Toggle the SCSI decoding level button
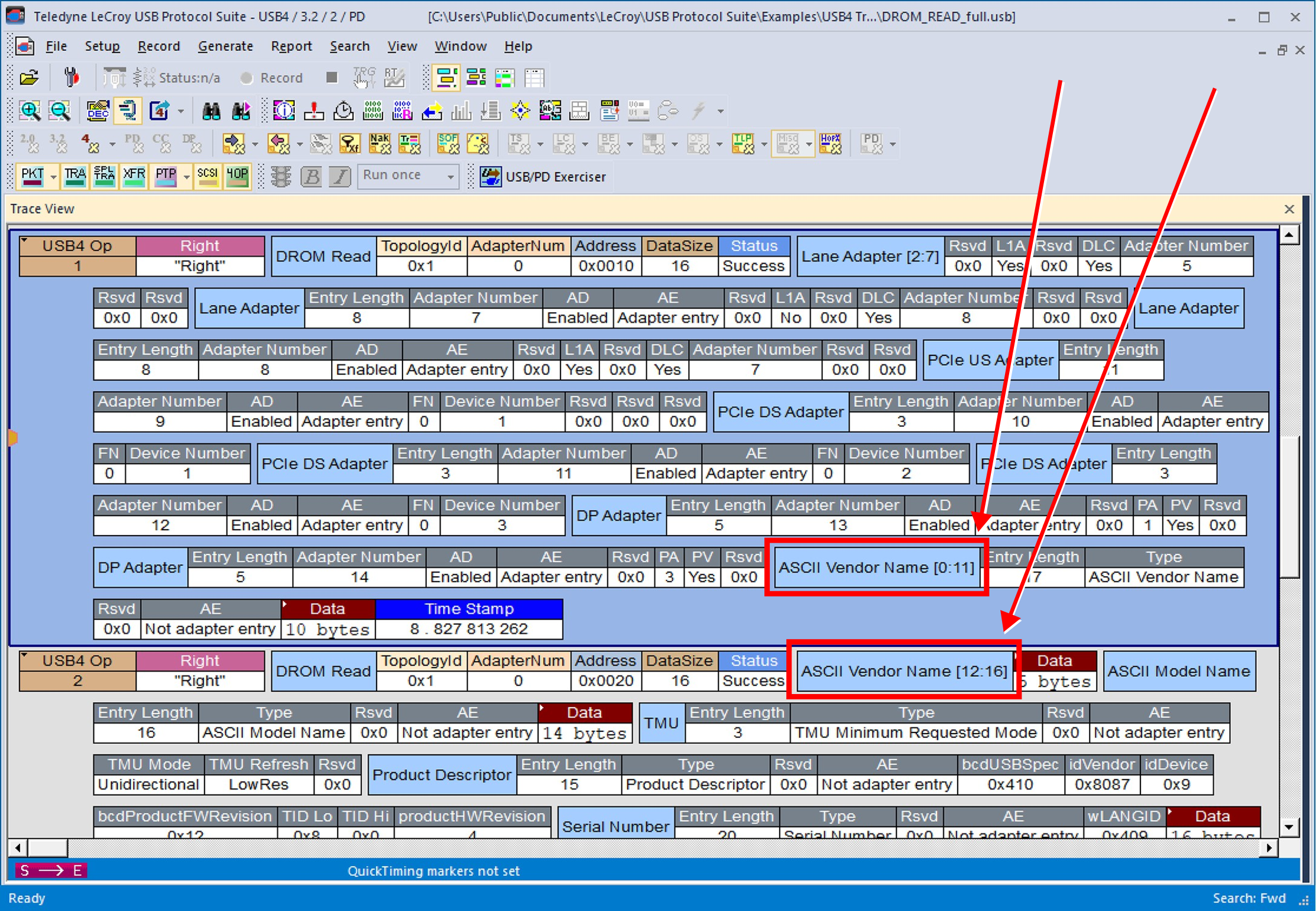This screenshot has width=1316, height=911. [x=207, y=176]
